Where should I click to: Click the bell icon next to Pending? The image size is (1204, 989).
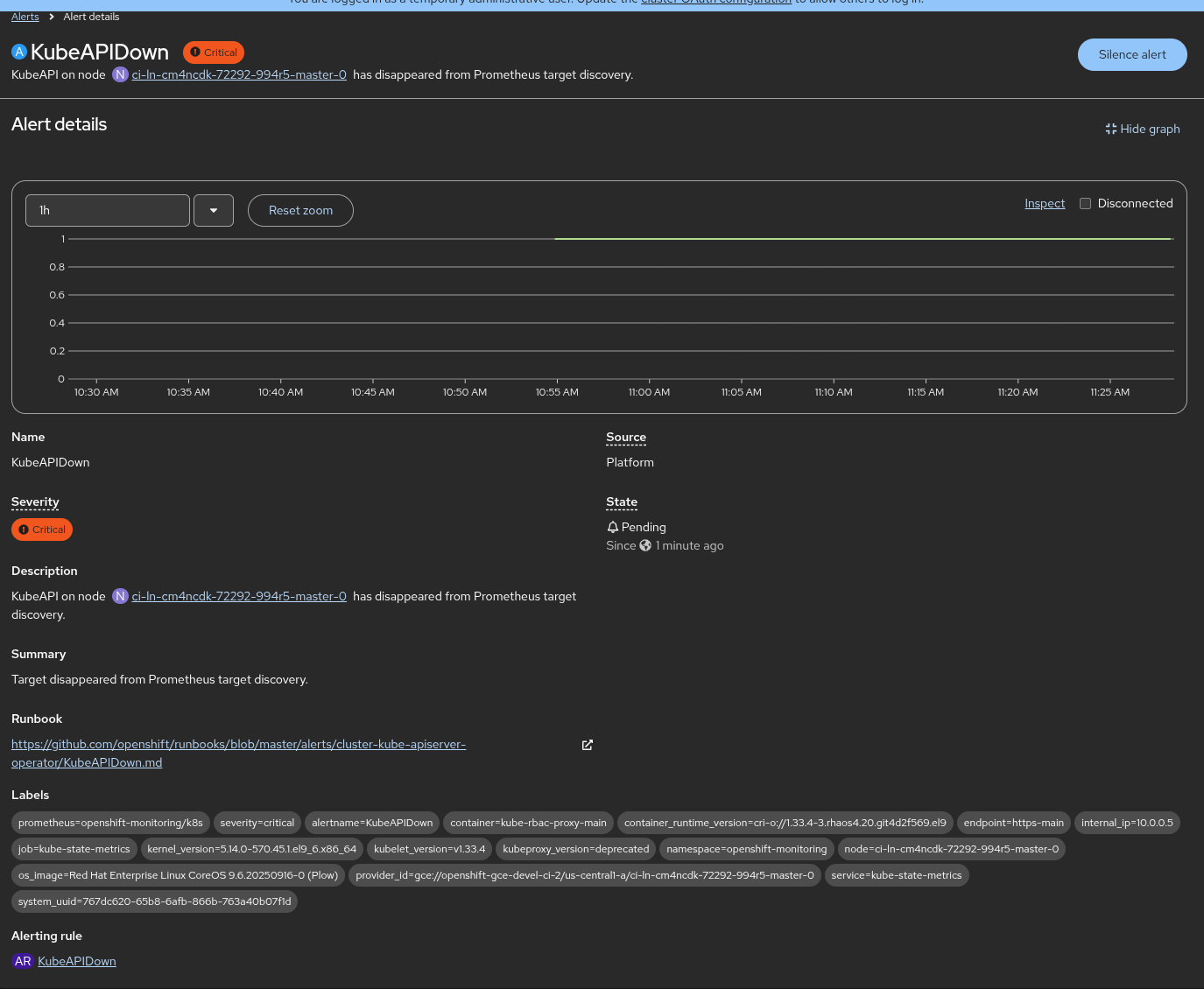(613, 527)
